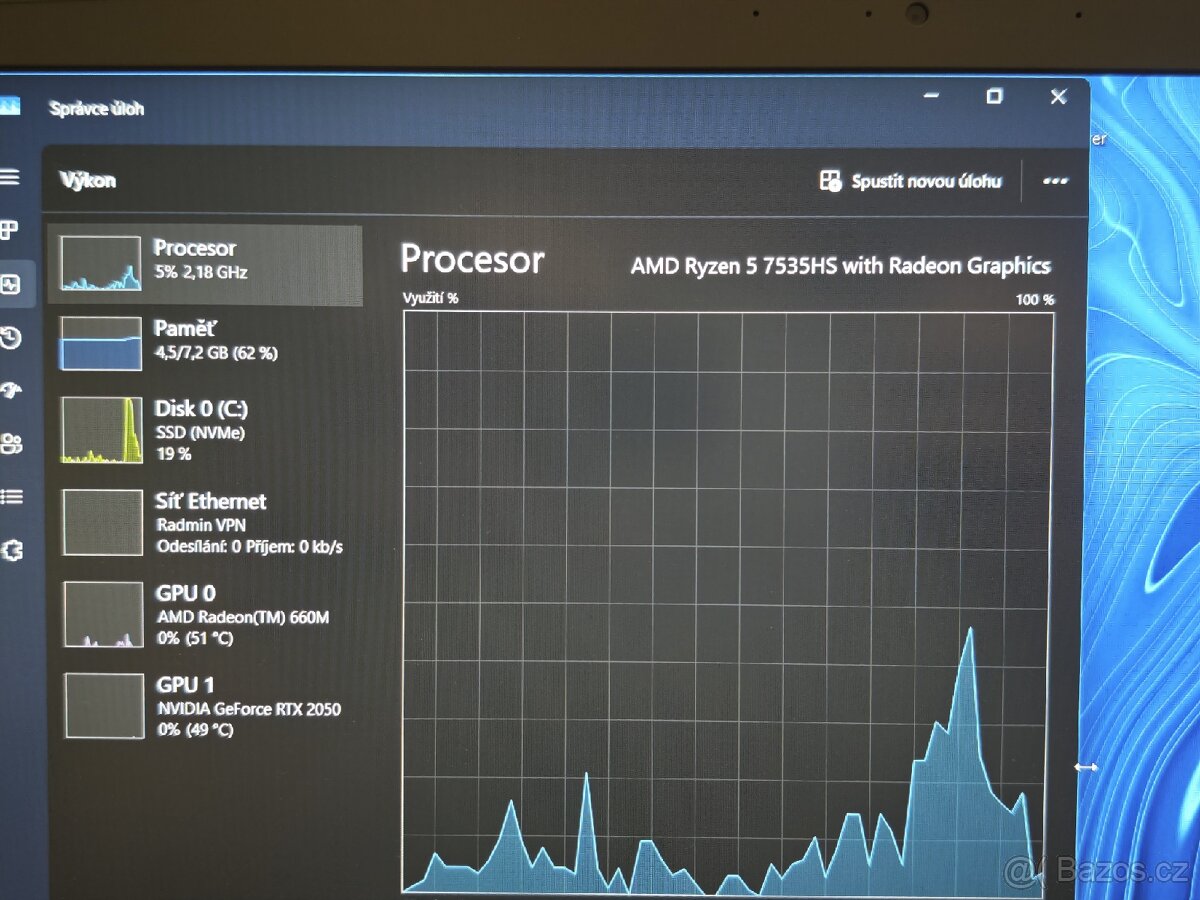Click the Spustit novou úlohu icon
This screenshot has width=1200, height=900.
click(x=830, y=181)
